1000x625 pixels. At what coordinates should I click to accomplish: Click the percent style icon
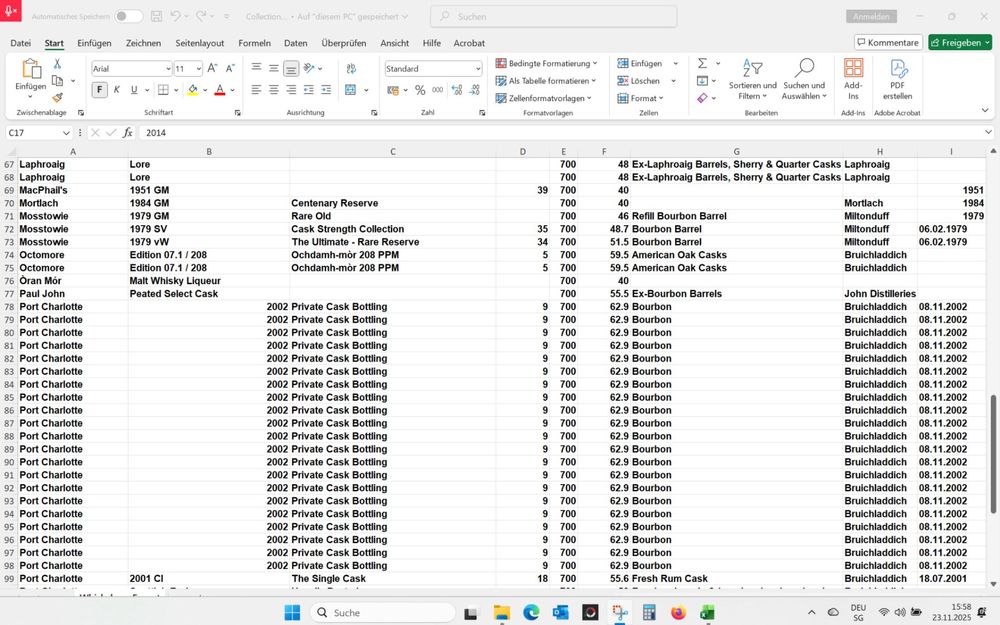coord(420,90)
